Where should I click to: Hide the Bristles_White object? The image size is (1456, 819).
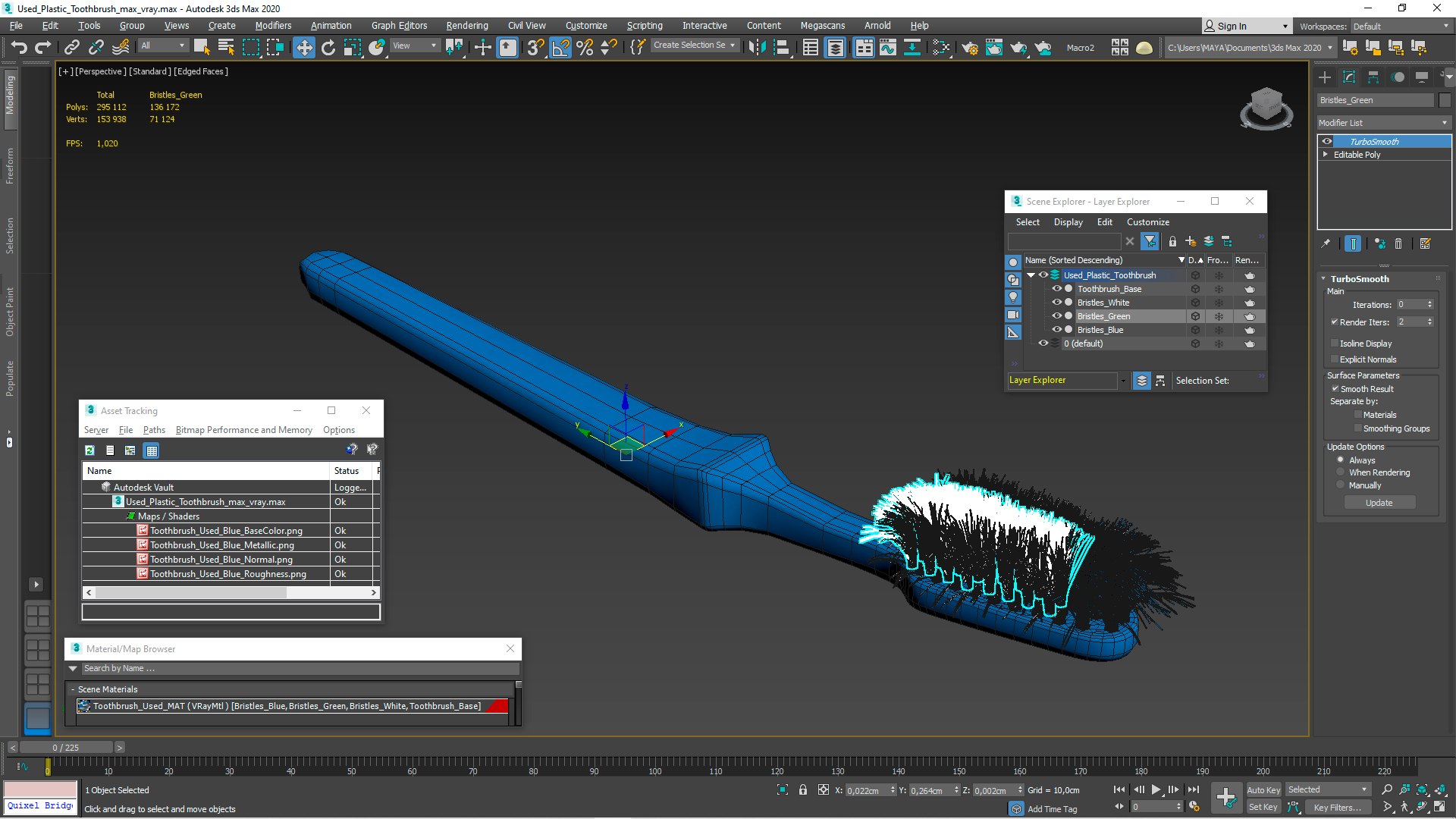pyautogui.click(x=1056, y=303)
